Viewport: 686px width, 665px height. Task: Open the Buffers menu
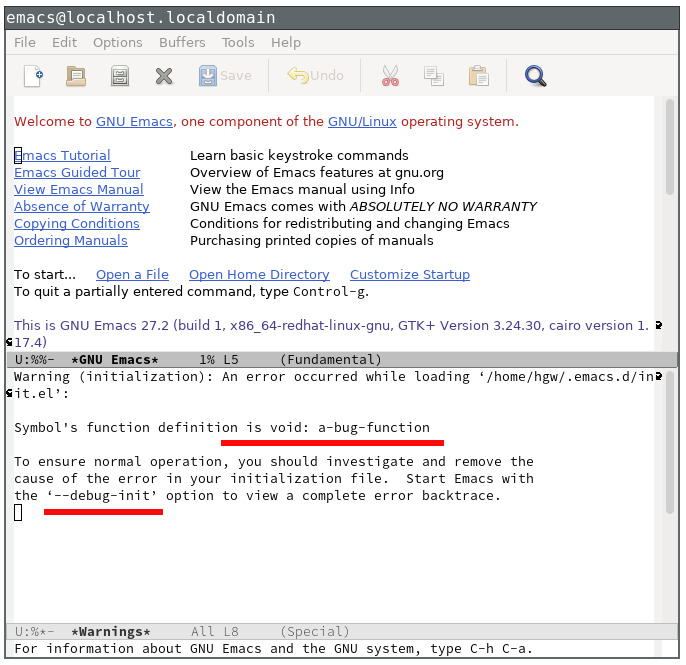pyautogui.click(x=182, y=42)
